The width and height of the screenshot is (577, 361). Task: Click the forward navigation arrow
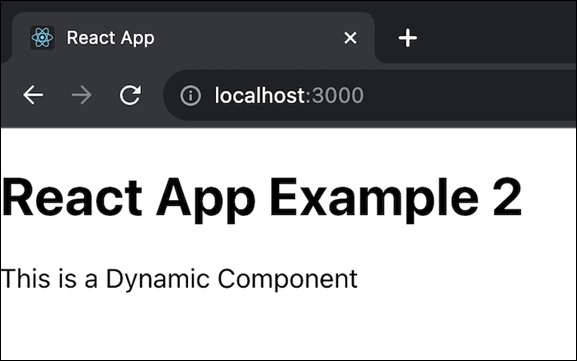pyautogui.click(x=81, y=95)
